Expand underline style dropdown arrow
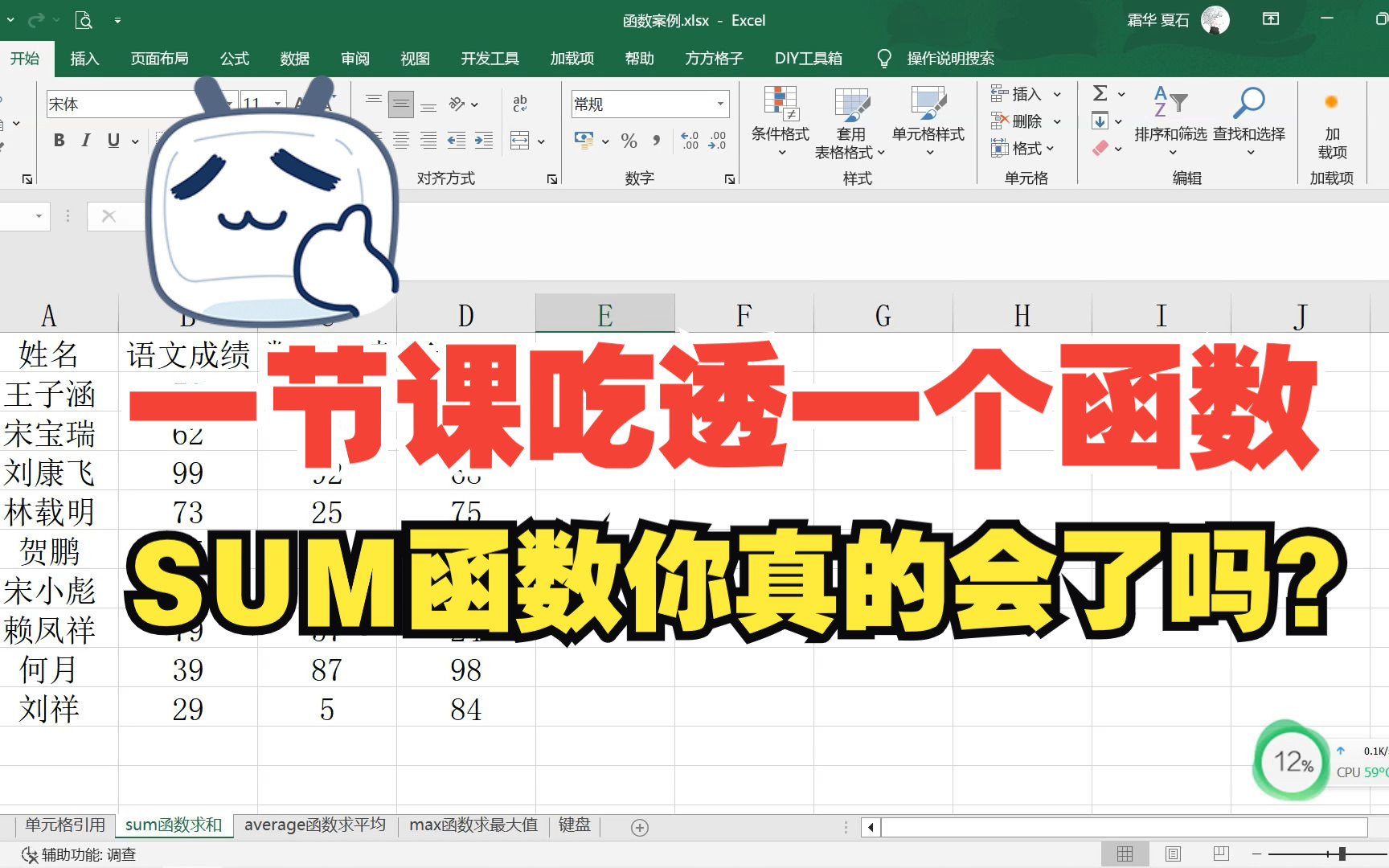The image size is (1389, 868). [135, 141]
